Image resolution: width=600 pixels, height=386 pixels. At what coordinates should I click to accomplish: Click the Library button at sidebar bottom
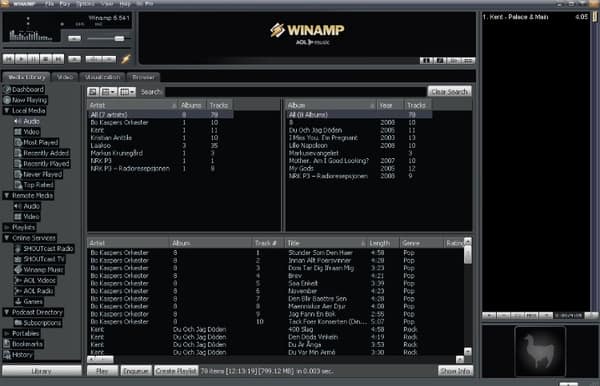pos(41,371)
